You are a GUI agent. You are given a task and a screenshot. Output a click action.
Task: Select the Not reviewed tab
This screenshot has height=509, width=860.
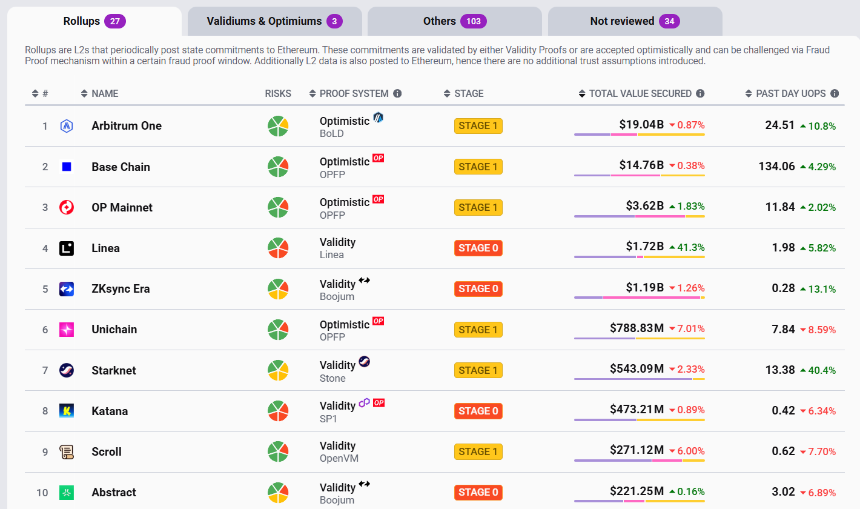(x=634, y=21)
